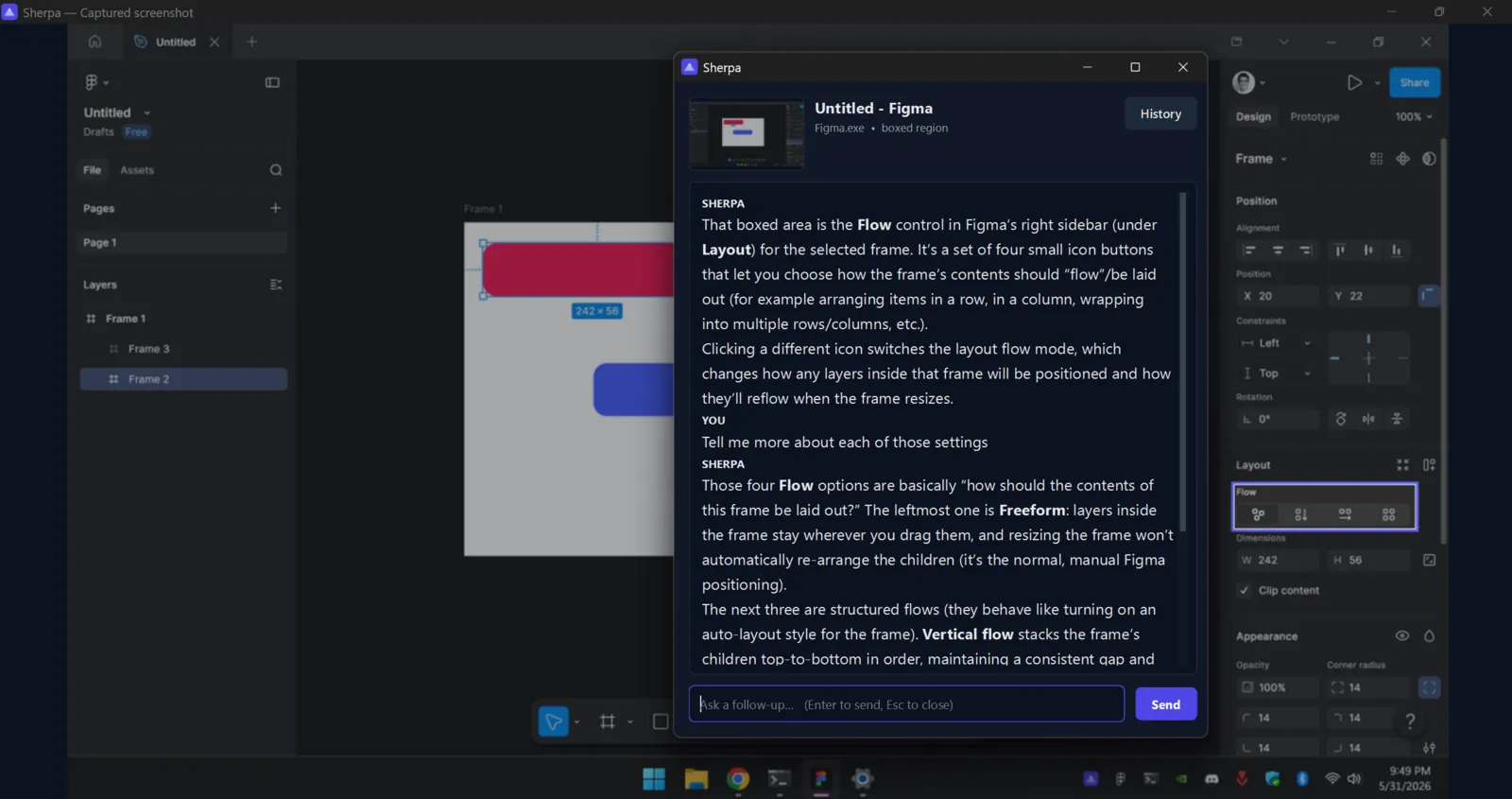Open the 100% zoom dropdown in Figma

pyautogui.click(x=1414, y=117)
